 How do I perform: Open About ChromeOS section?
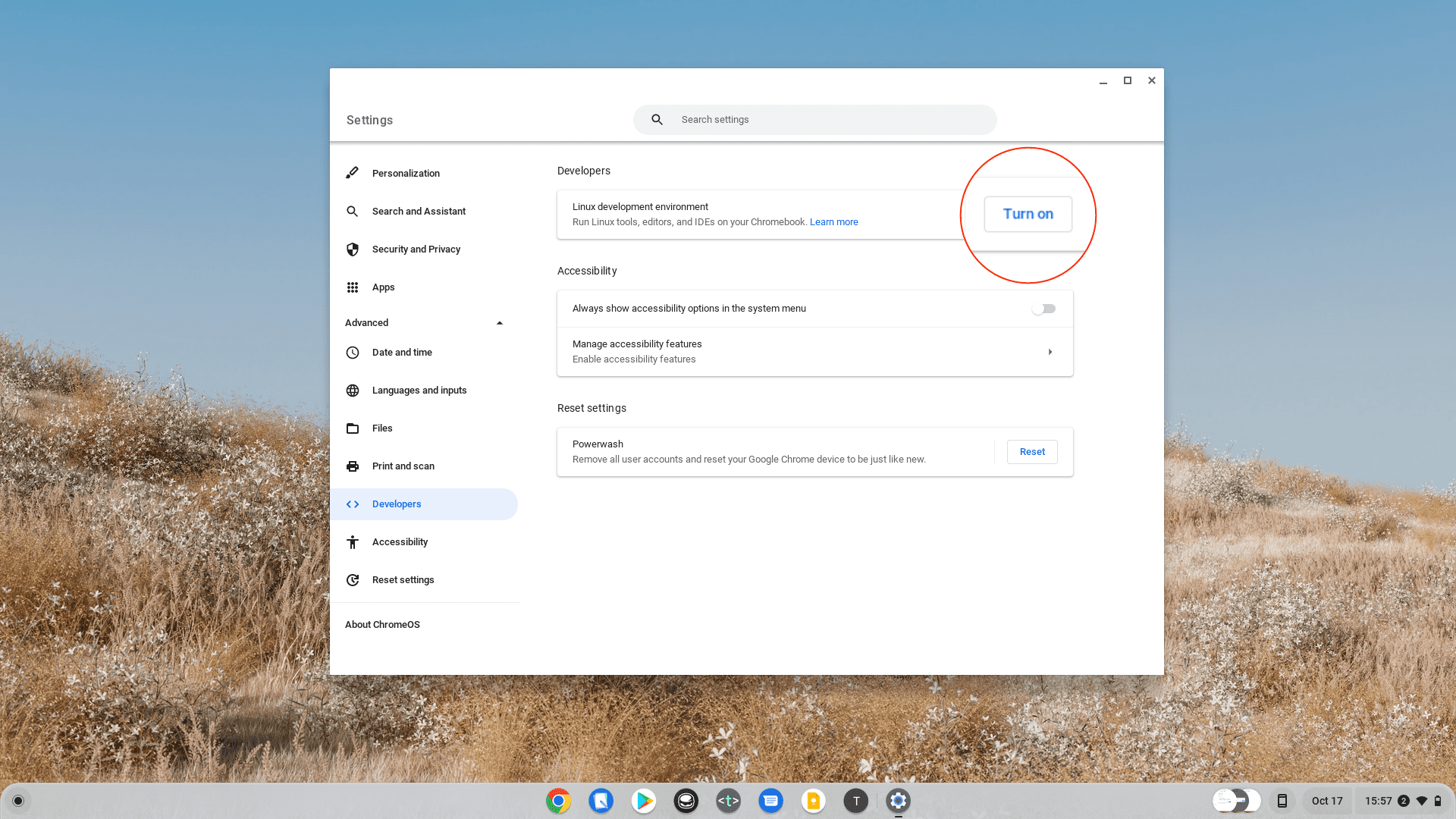point(382,624)
